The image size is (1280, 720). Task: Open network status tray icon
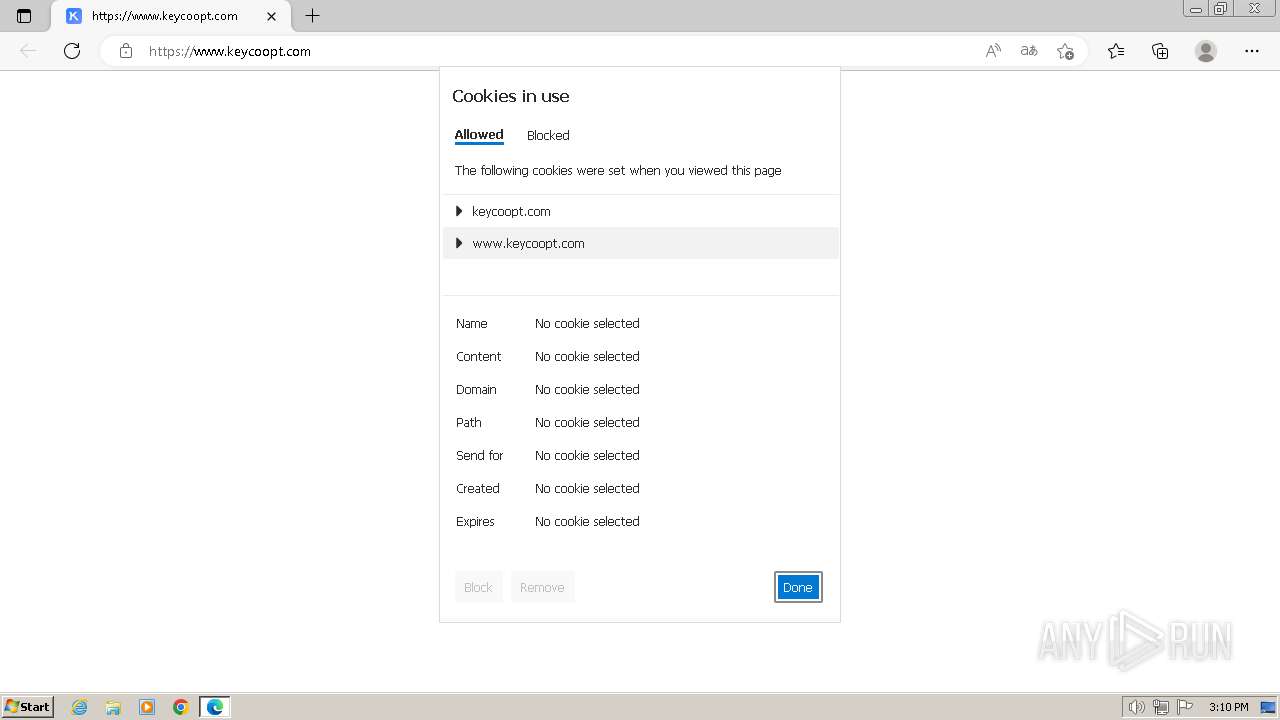1160,707
